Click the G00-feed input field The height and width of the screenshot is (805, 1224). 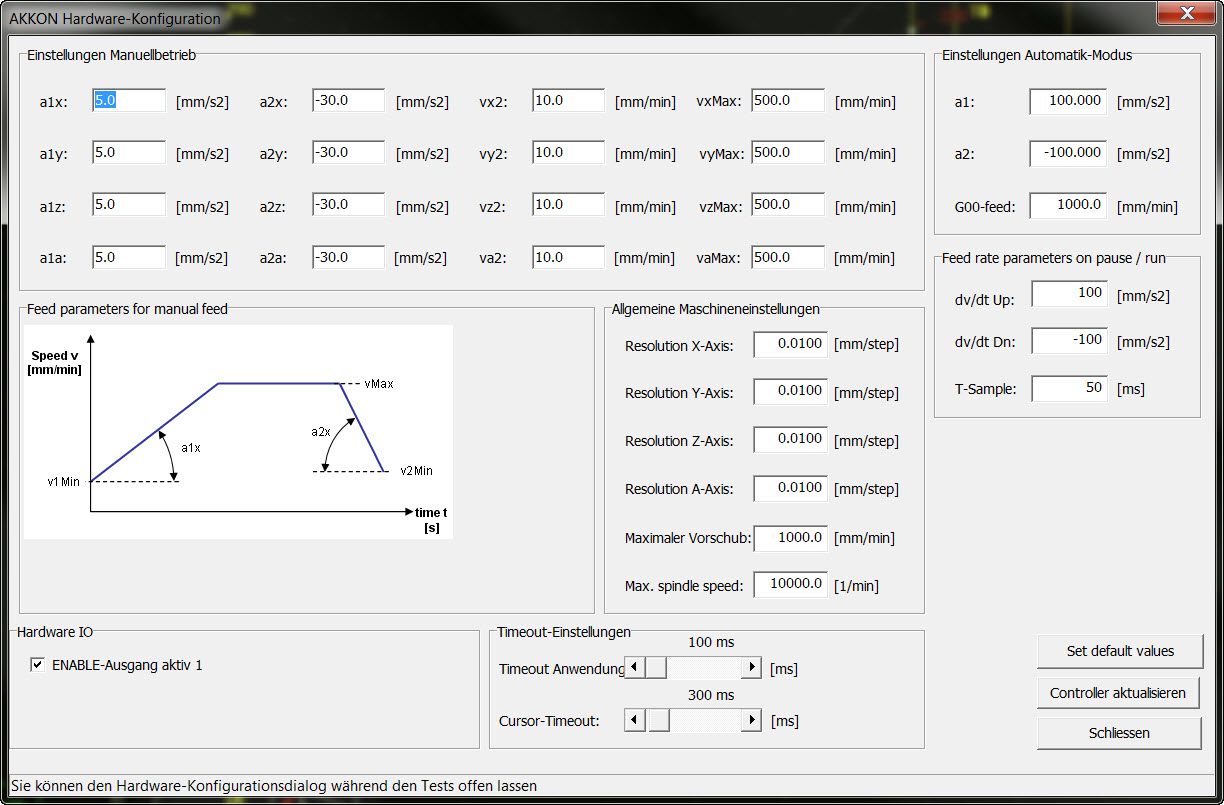[x=1068, y=206]
